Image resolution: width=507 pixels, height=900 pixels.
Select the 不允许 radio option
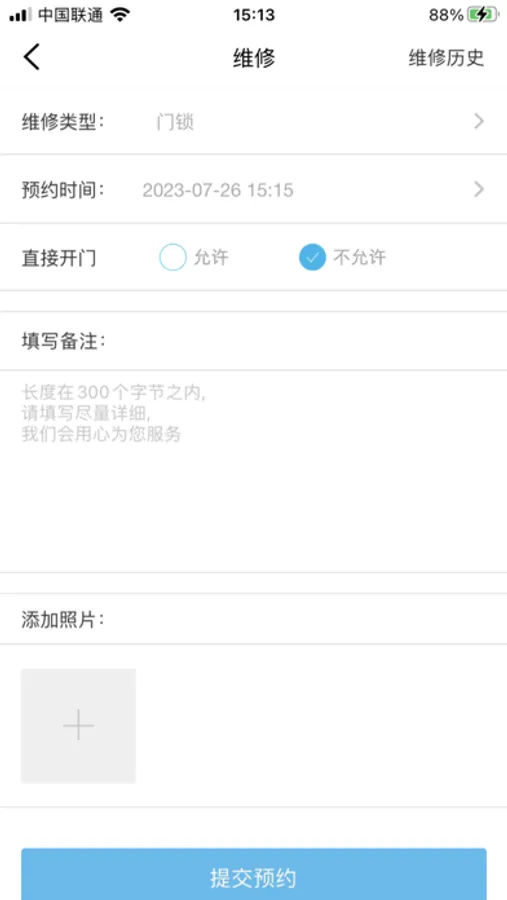click(312, 257)
